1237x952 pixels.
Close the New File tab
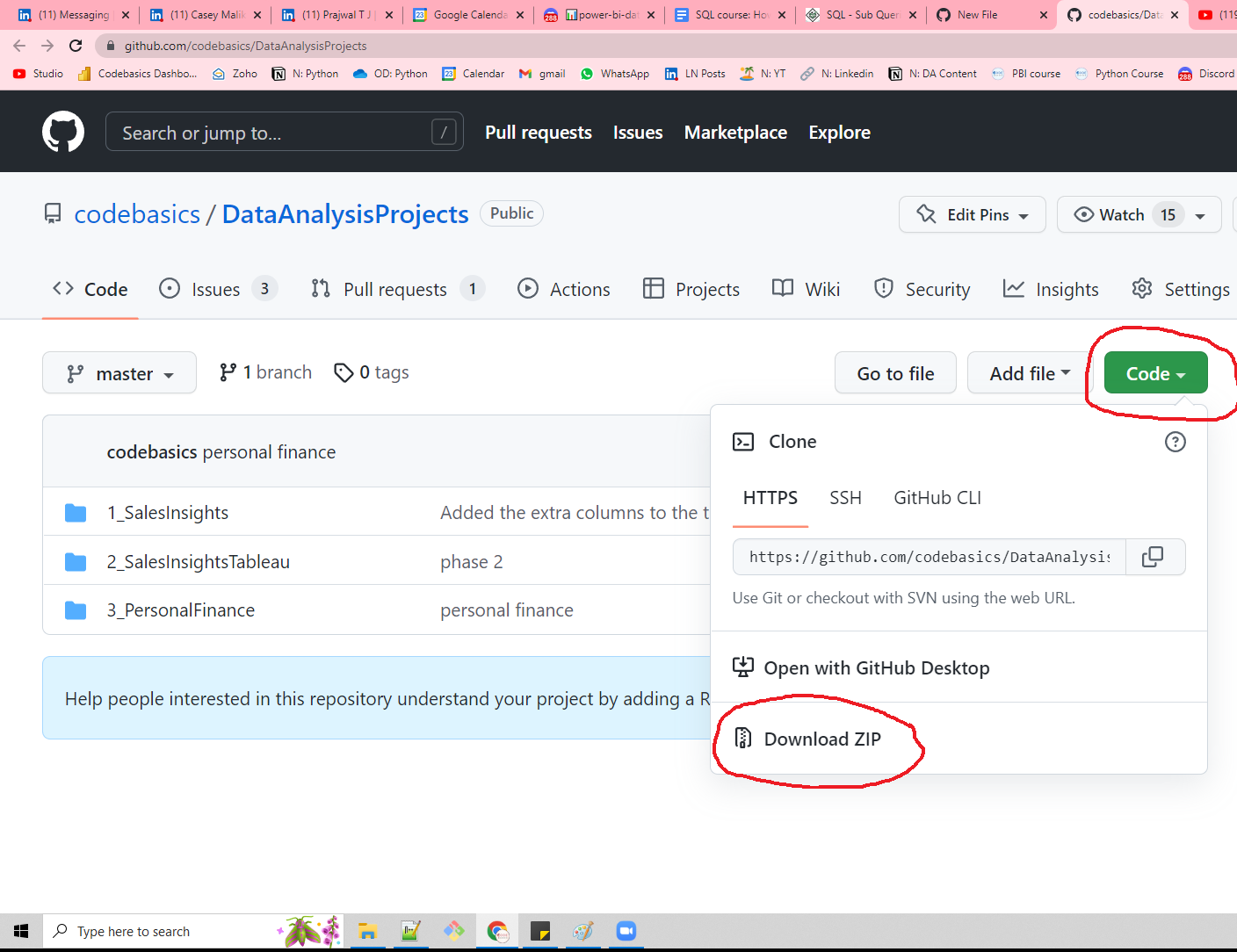1043,15
